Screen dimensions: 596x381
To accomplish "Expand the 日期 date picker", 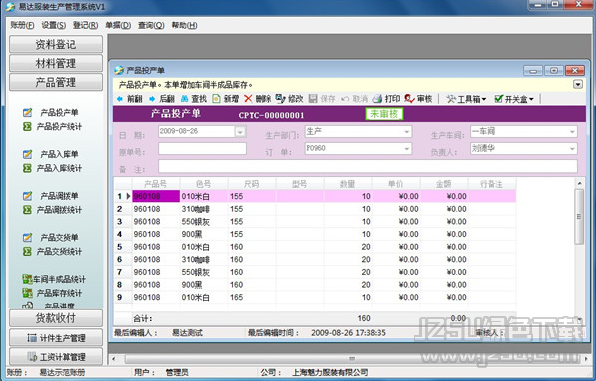I will [x=240, y=132].
